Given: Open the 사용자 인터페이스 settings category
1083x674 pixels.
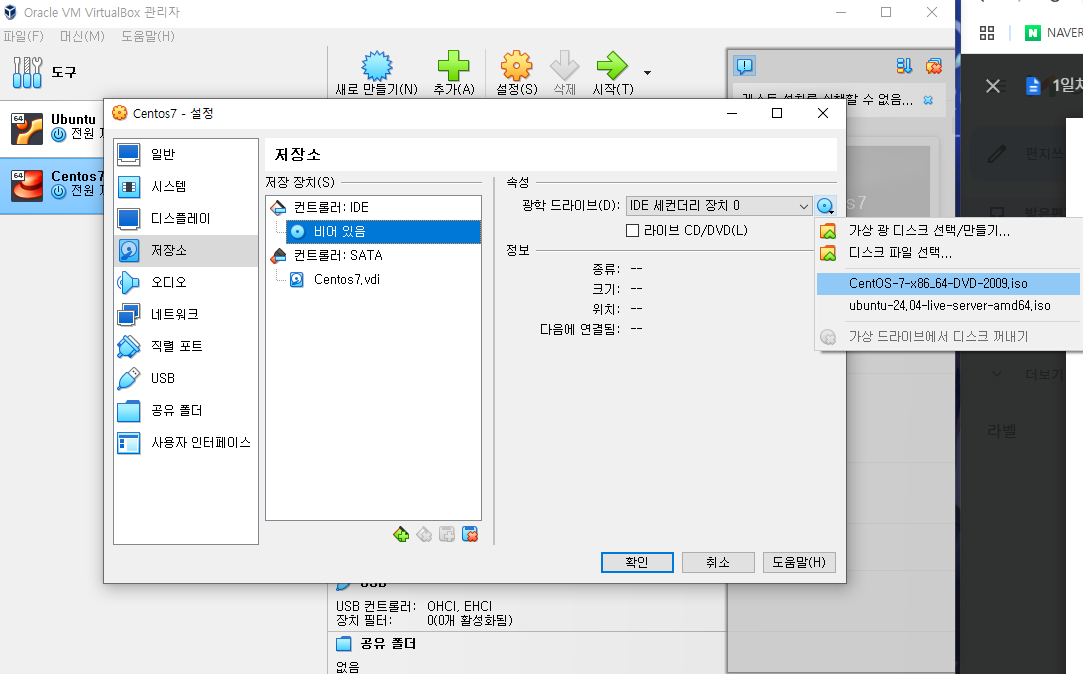Looking at the screenshot, I should (x=186, y=443).
